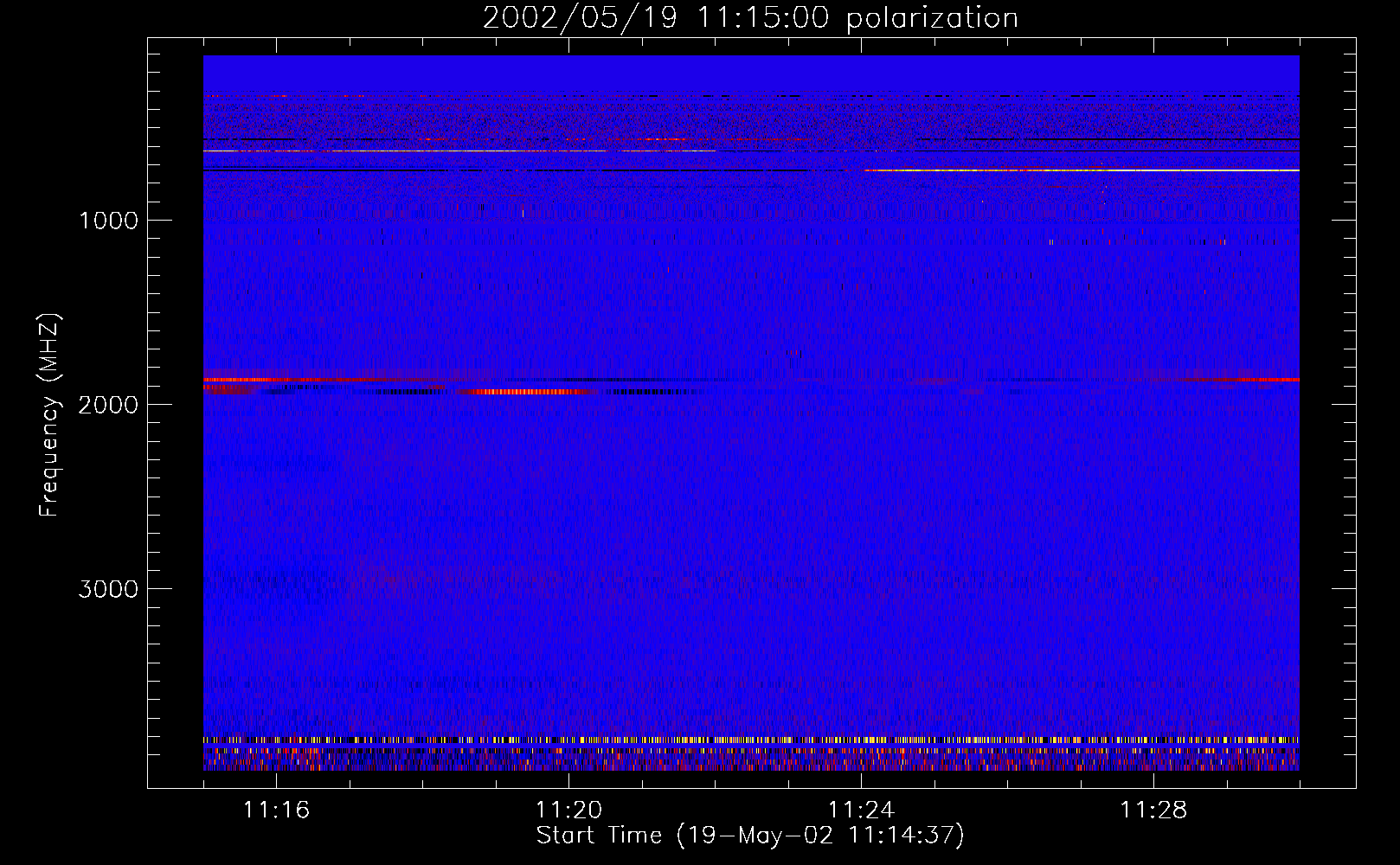Click the '11:28' time tick label

click(1153, 811)
